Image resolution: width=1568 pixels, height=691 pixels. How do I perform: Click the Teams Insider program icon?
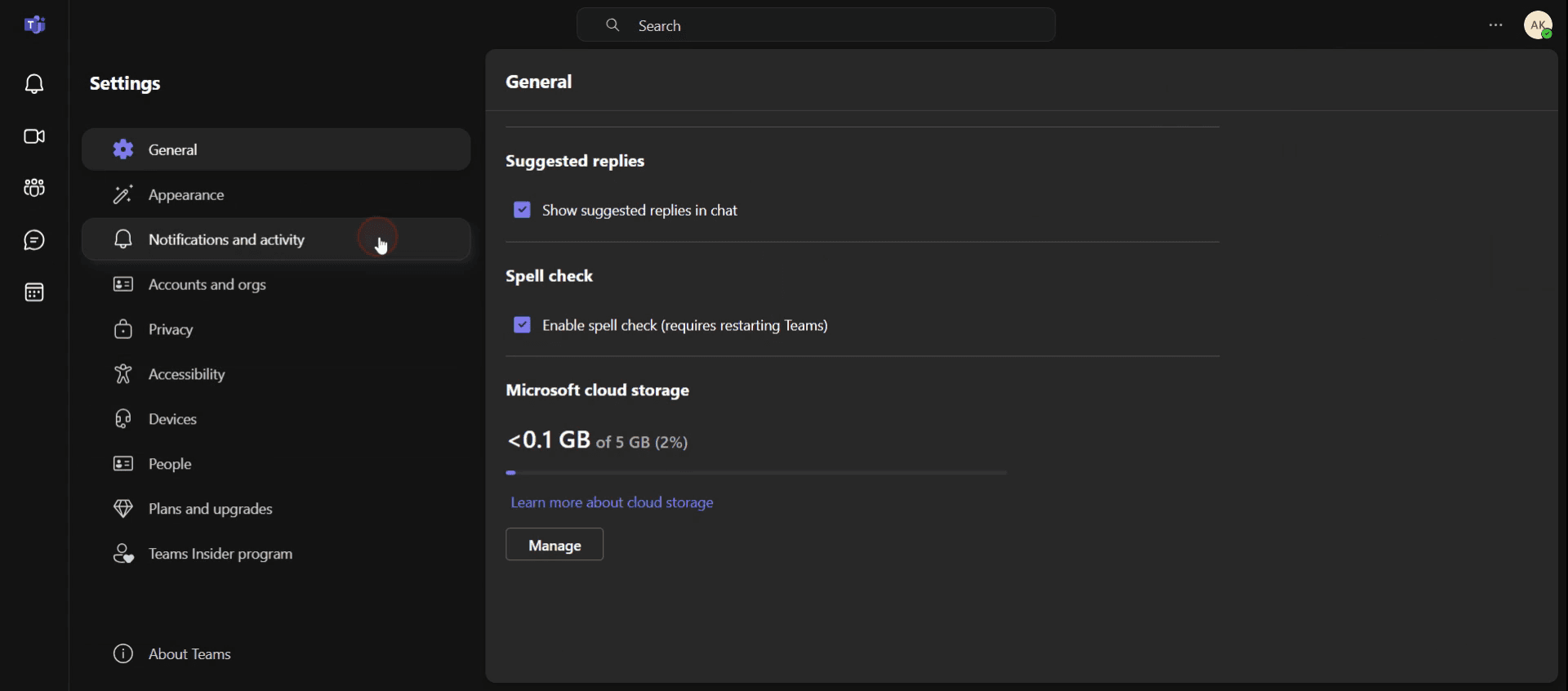[x=122, y=554]
